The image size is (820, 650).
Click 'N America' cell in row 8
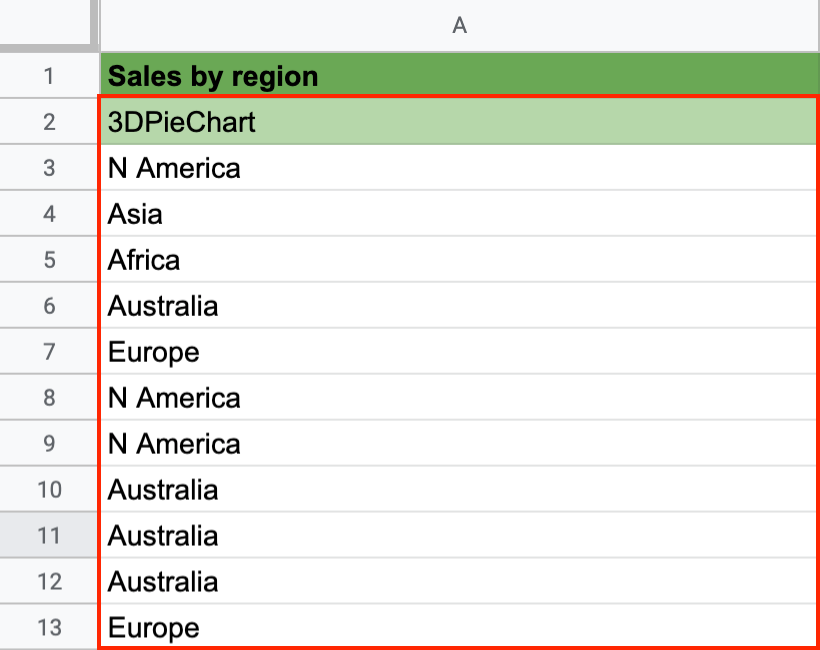click(460, 397)
